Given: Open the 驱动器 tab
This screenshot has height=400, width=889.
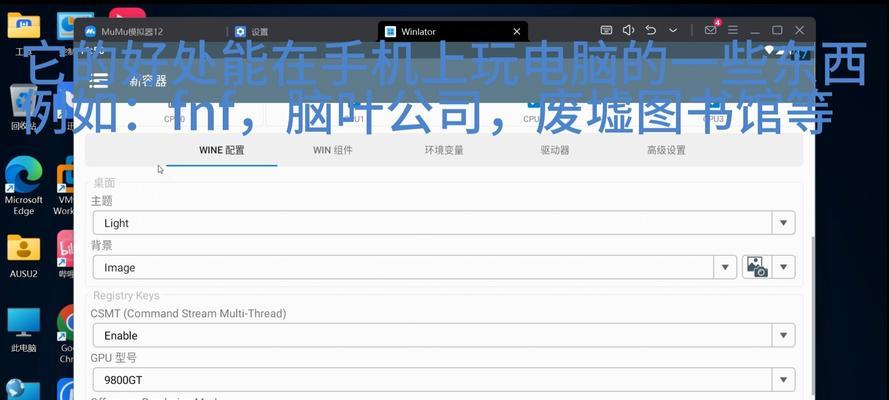Looking at the screenshot, I should coord(555,151).
